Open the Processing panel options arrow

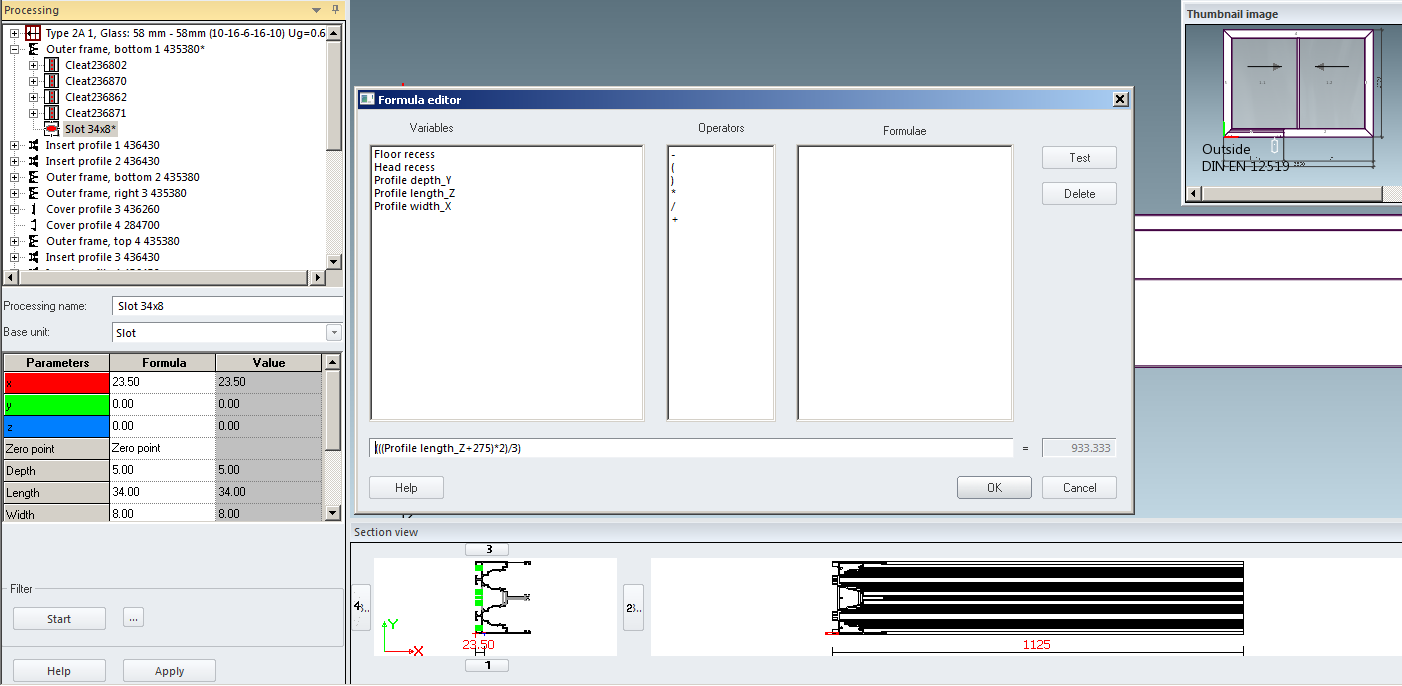317,10
